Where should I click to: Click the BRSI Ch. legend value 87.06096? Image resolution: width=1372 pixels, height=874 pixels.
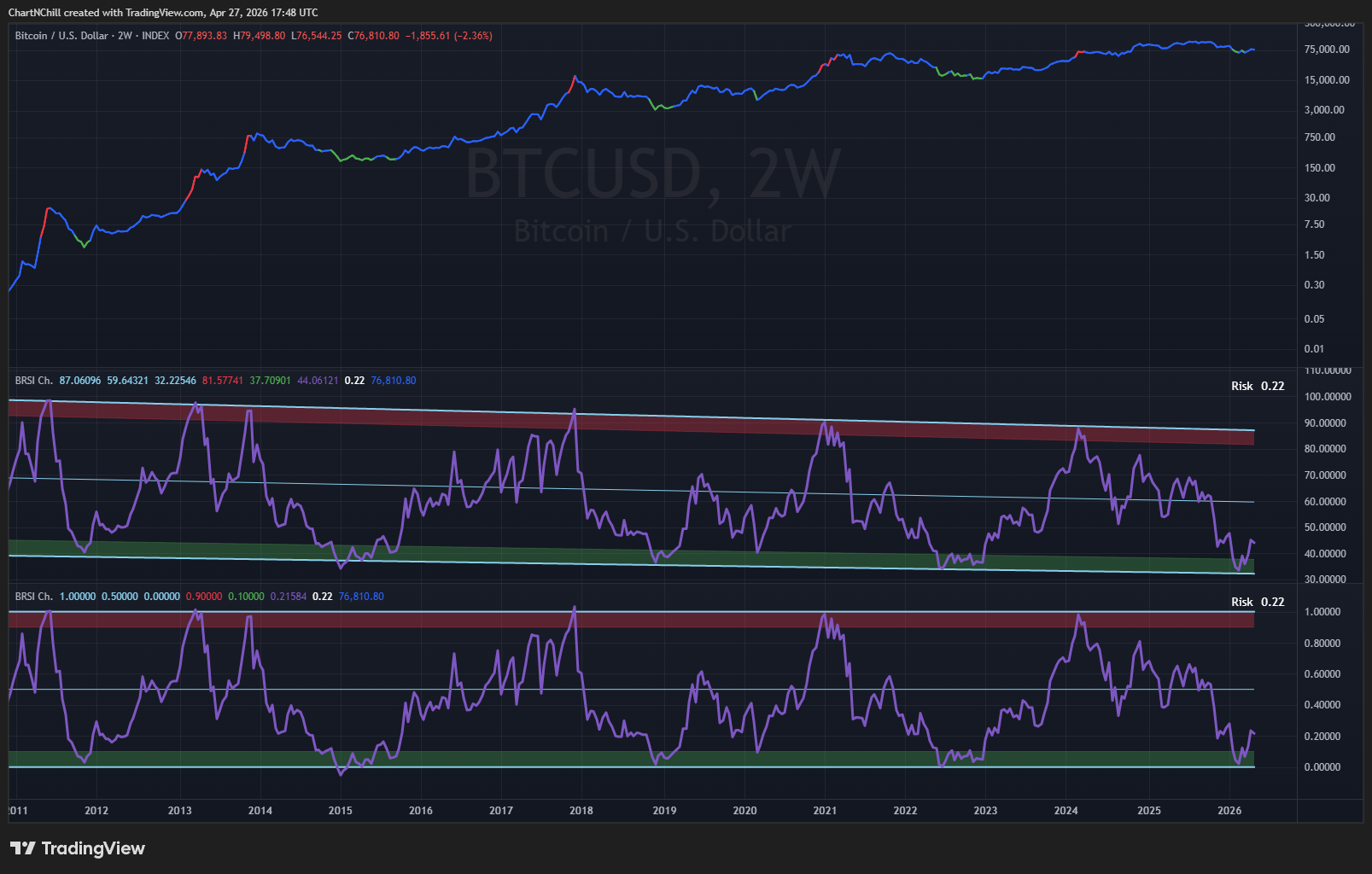(x=80, y=381)
